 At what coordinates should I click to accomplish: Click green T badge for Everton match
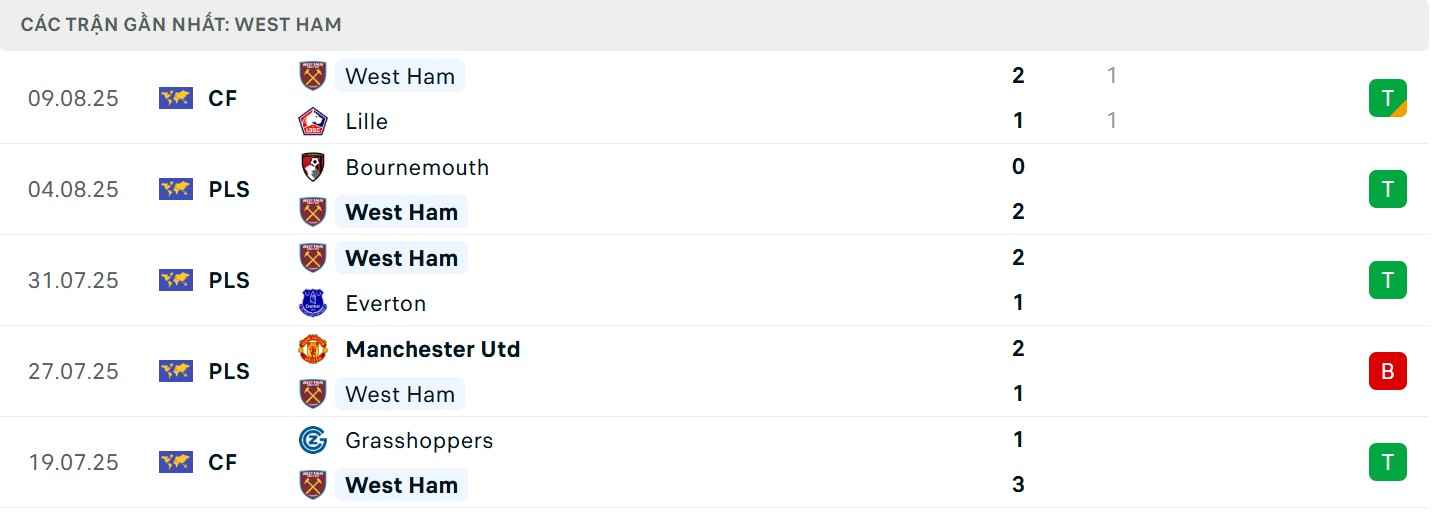[x=1387, y=280]
